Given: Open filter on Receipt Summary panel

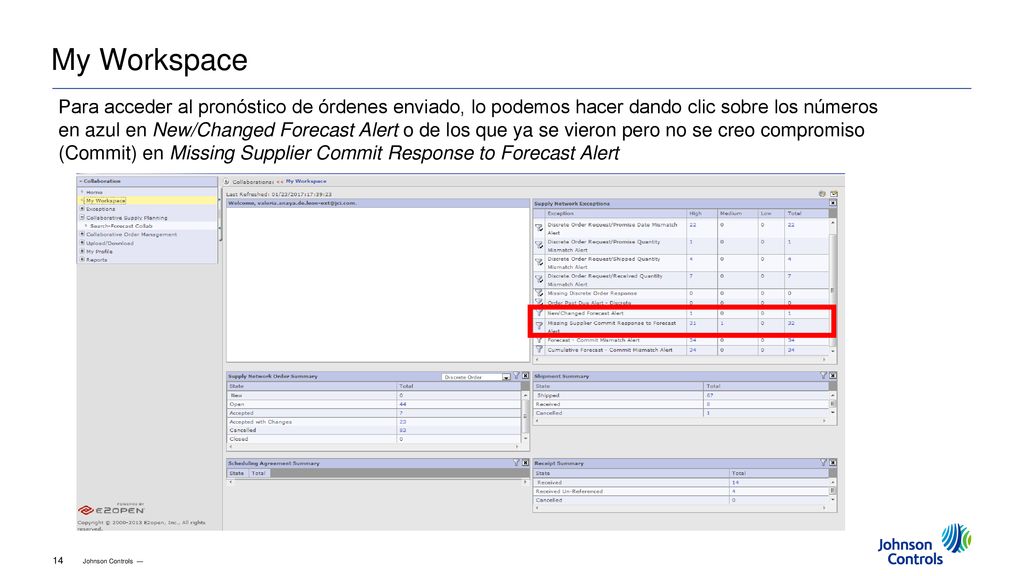Looking at the screenshot, I should tap(824, 462).
